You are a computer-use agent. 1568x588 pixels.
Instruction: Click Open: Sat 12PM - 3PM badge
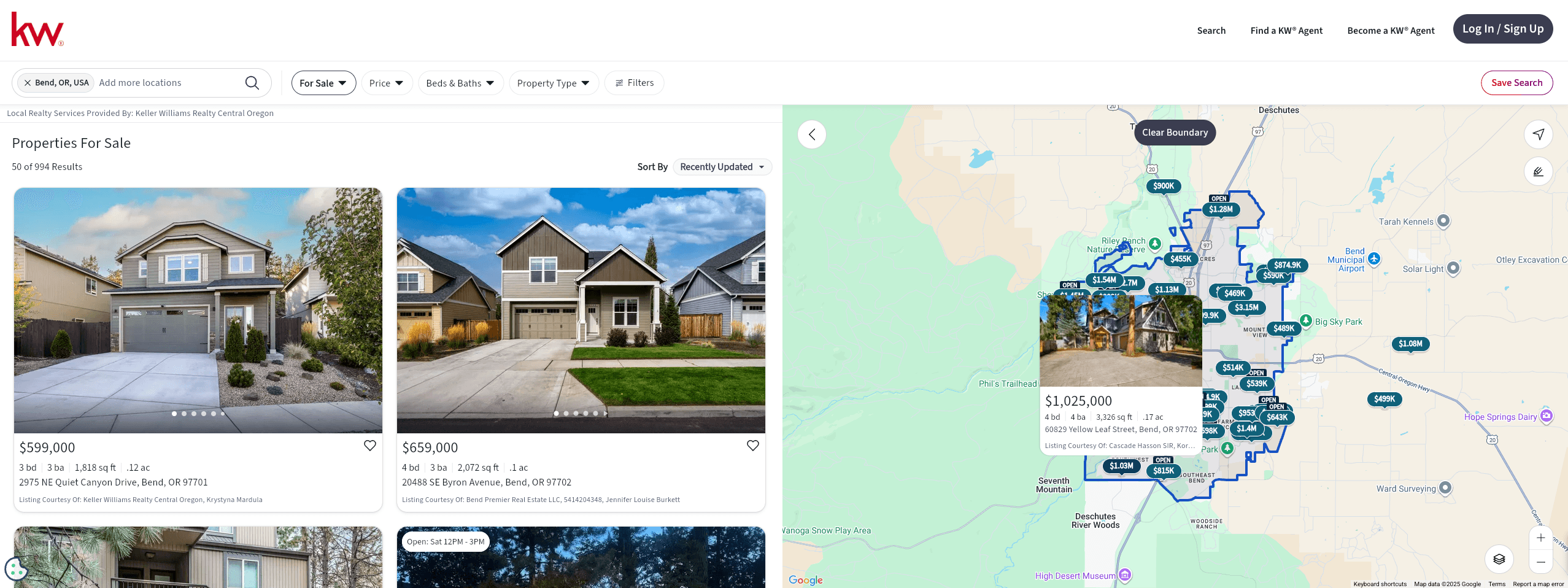[x=446, y=542]
